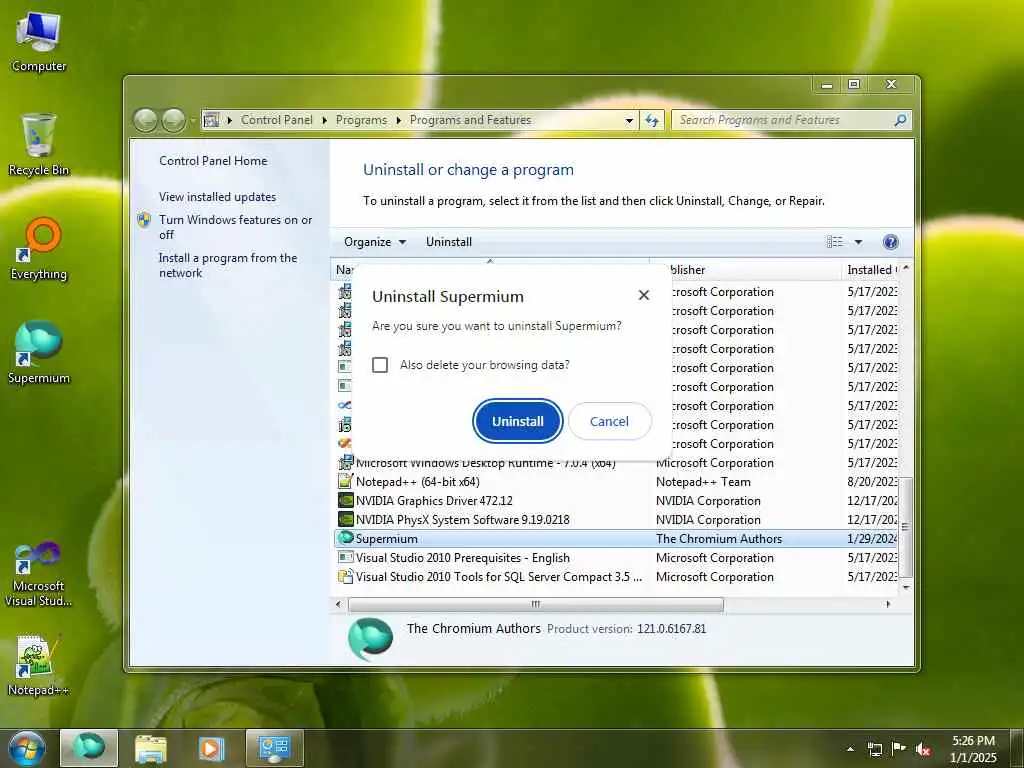The height and width of the screenshot is (768, 1024).
Task: Open Recycle Bin desktop icon
Action: 39,144
